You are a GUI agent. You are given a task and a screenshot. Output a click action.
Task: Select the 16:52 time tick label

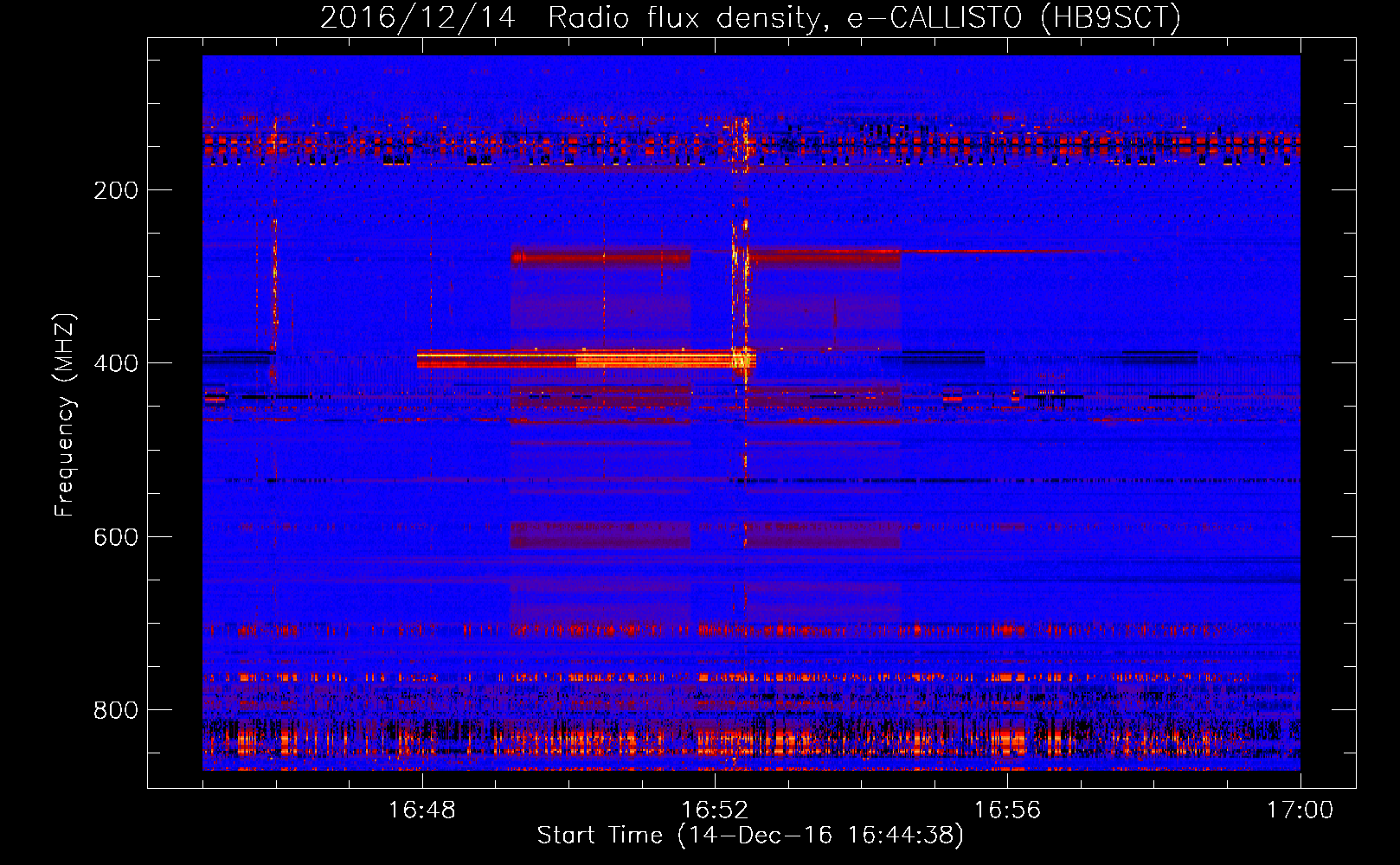click(715, 810)
